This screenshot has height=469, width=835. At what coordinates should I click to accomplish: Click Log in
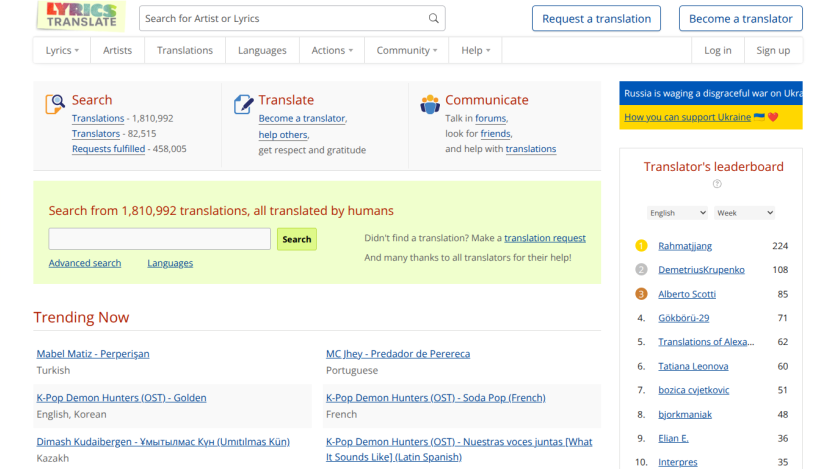(x=717, y=50)
